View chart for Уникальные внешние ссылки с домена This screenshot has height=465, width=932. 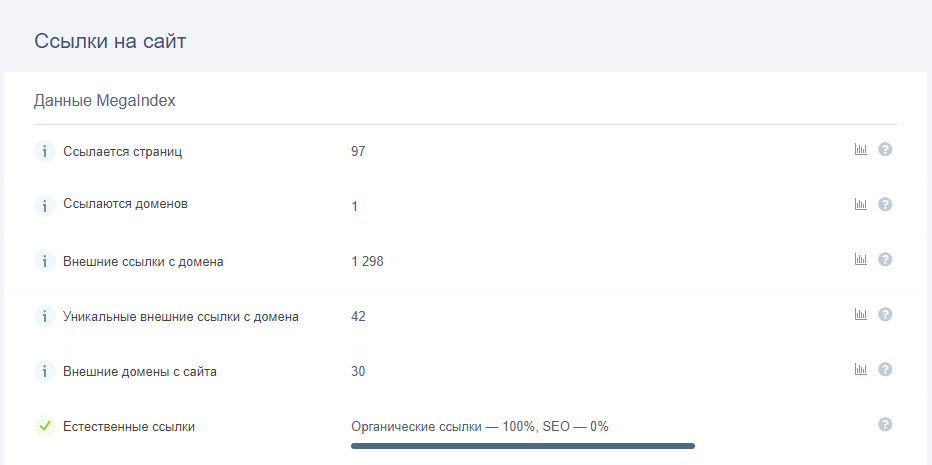pyautogui.click(x=860, y=315)
